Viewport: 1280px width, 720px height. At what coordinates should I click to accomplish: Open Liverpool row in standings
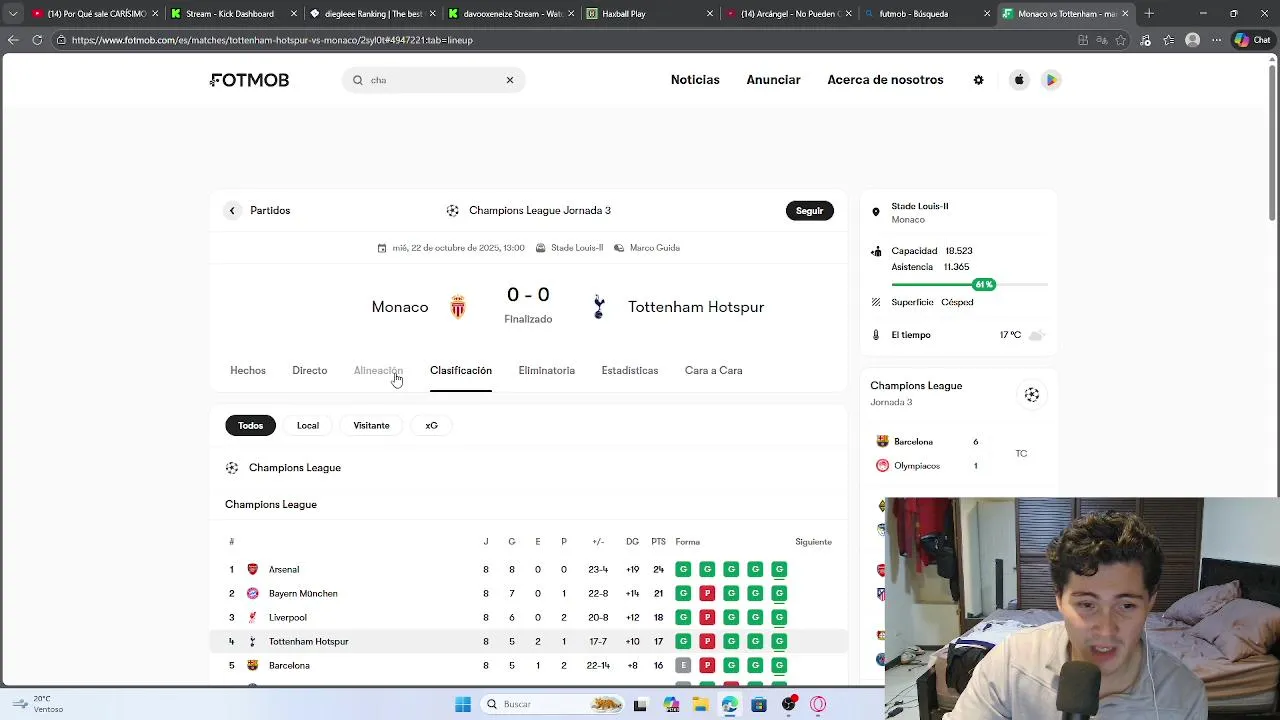[x=528, y=617]
